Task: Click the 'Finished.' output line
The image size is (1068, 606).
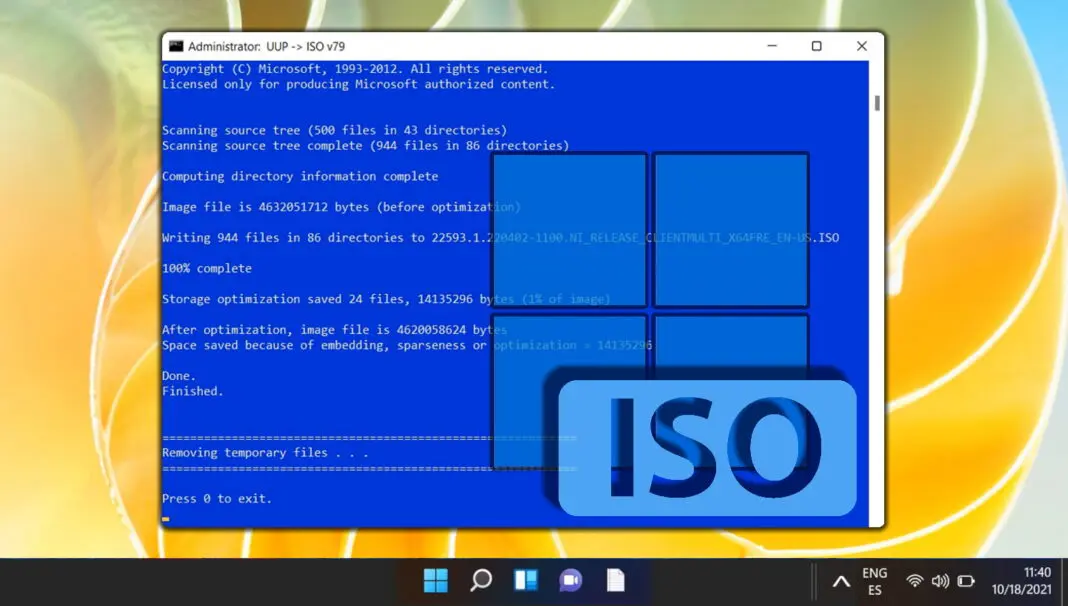Action: (x=193, y=392)
